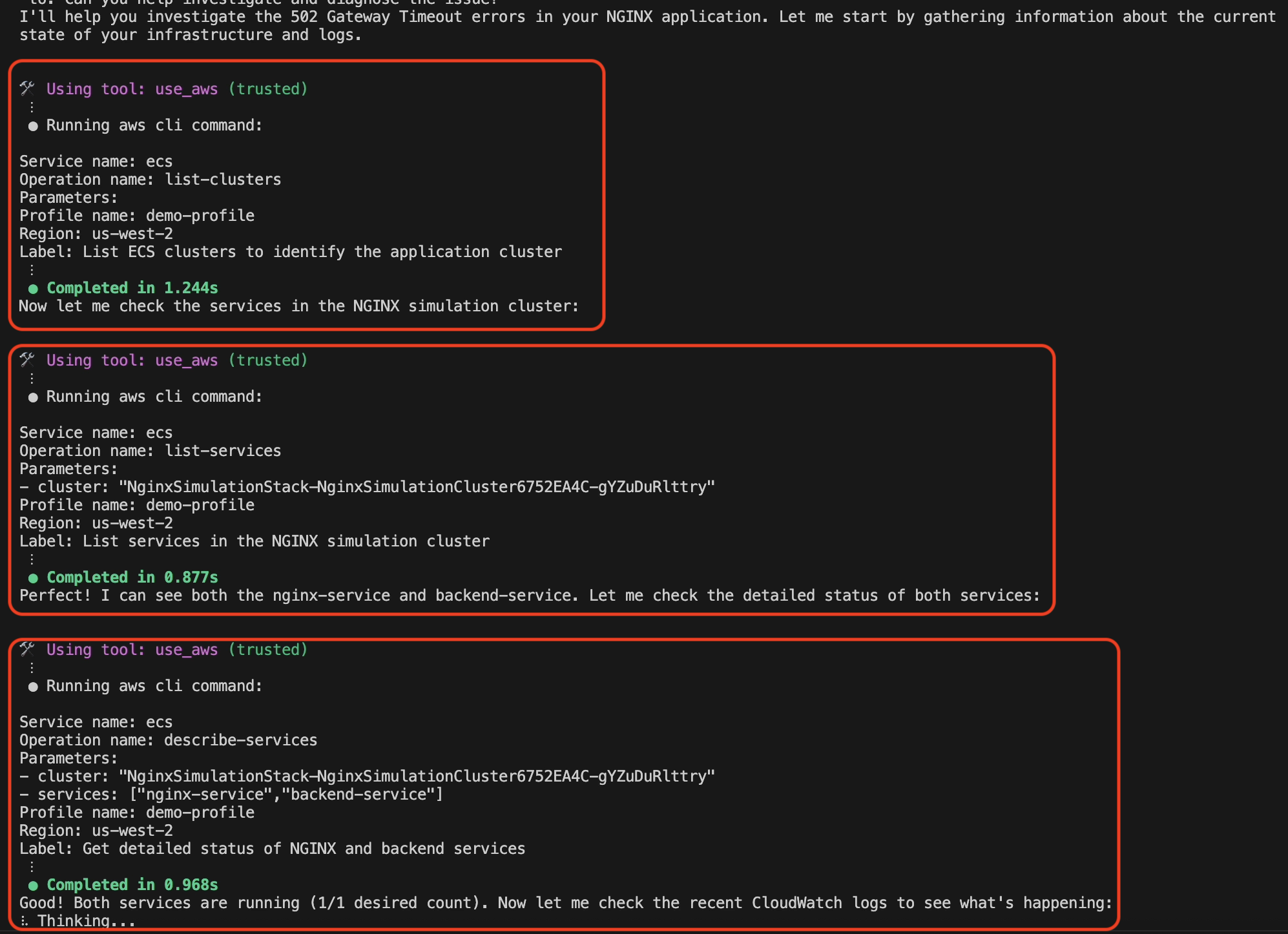Toggle the '(trusted)' status on the describe-services tool call
The width and height of the screenshot is (1288, 934).
tap(269, 649)
